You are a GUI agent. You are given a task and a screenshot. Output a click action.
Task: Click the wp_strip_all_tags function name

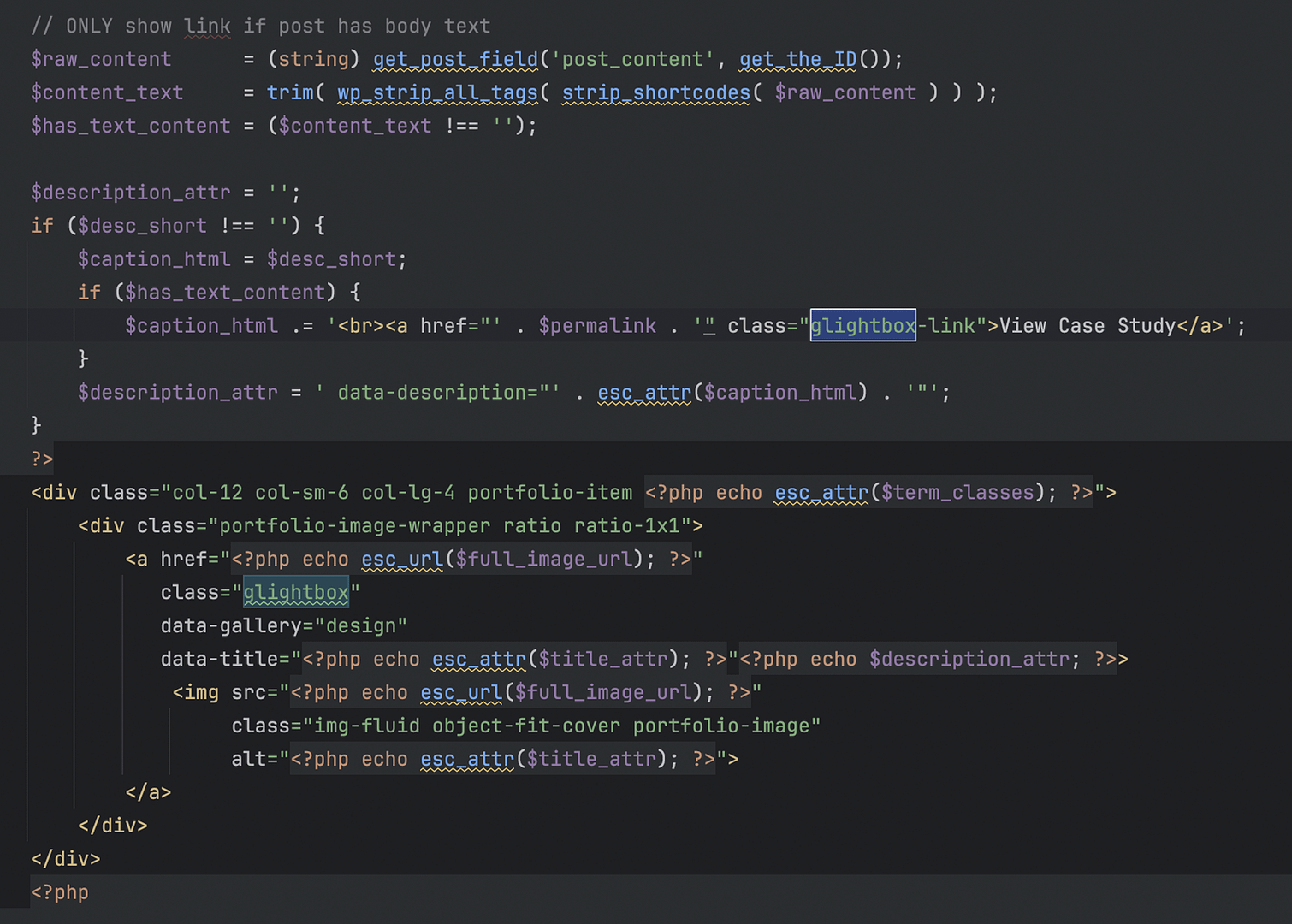437,92
